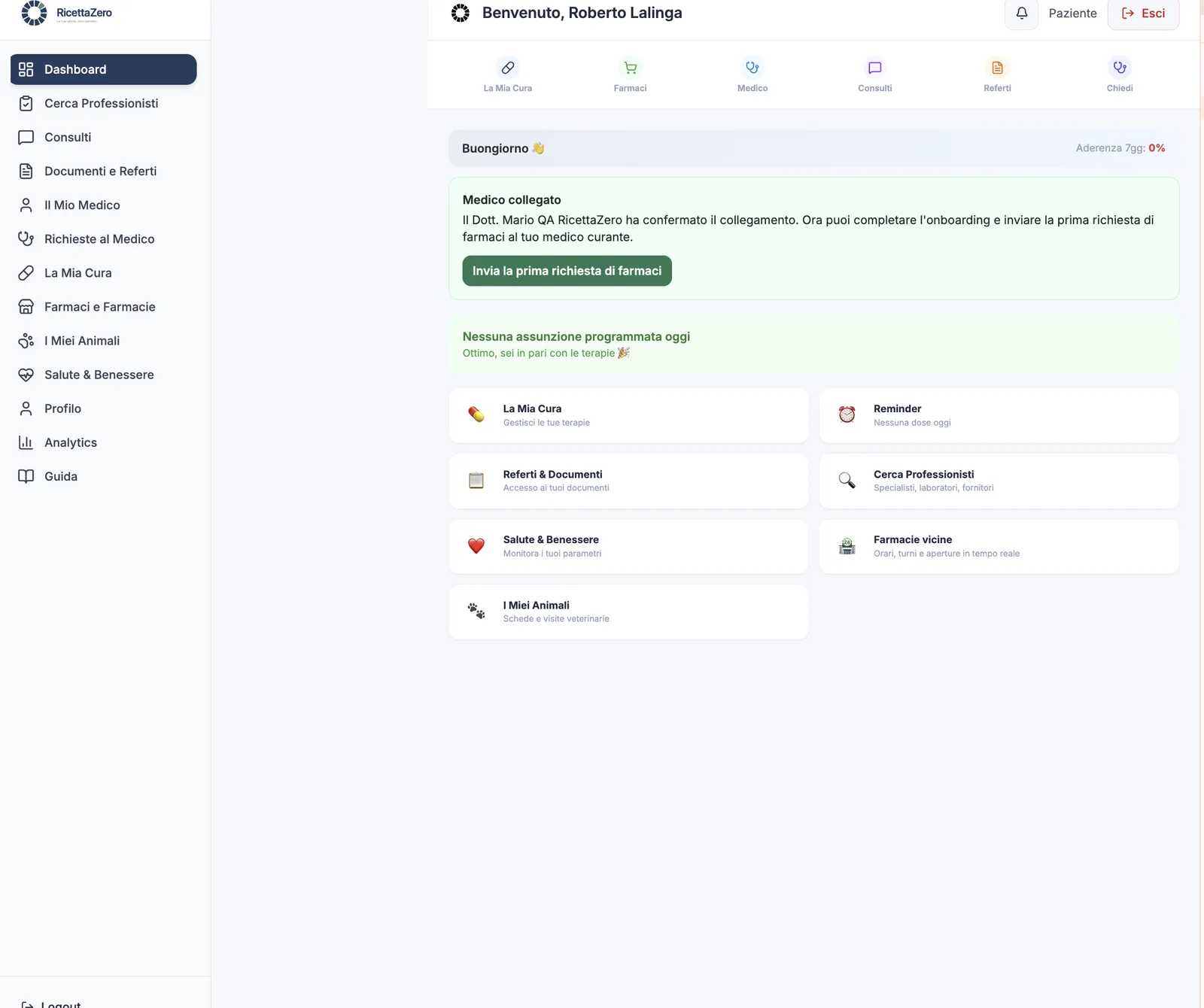Screen dimensions: 1204x1008
Task: Click Invia la prima richiesta di farmaci
Action: click(x=567, y=271)
